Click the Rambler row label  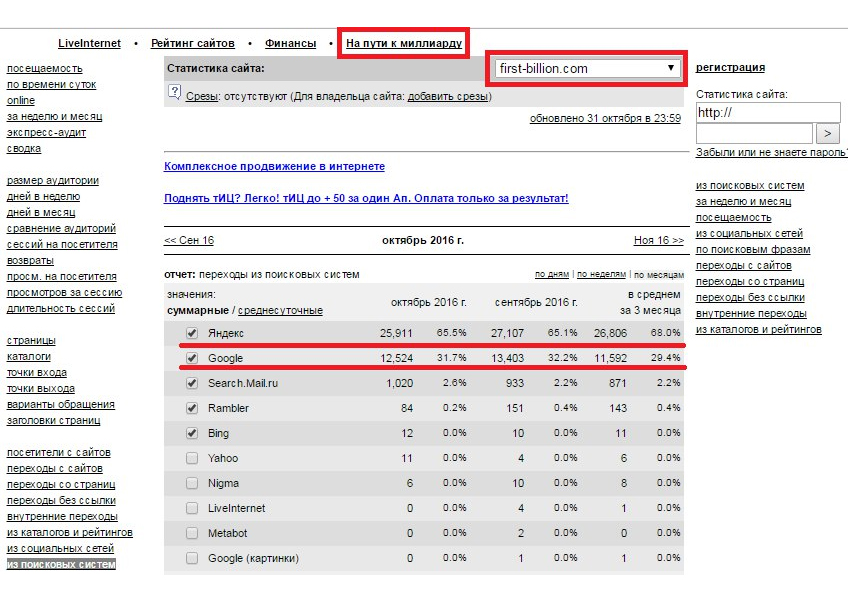pos(228,408)
